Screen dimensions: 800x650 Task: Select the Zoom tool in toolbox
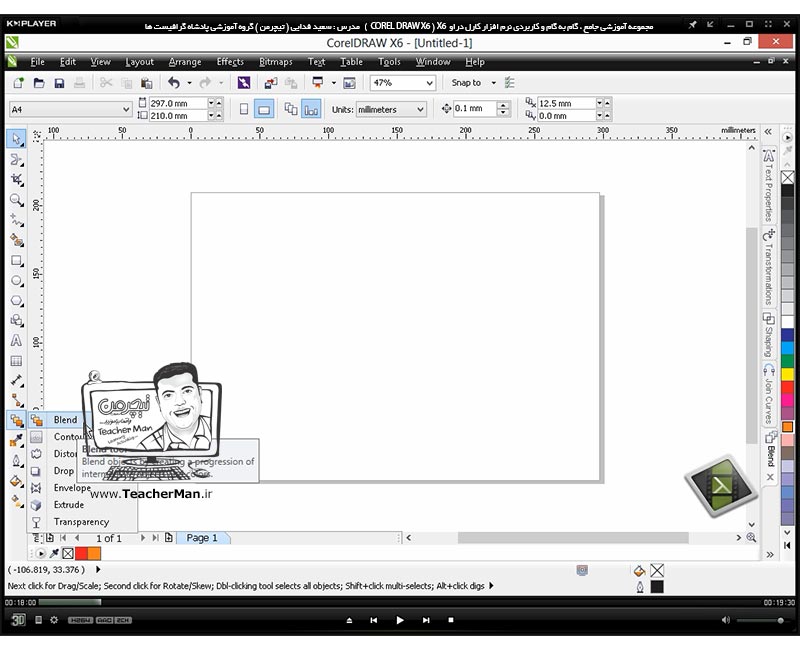tap(16, 199)
